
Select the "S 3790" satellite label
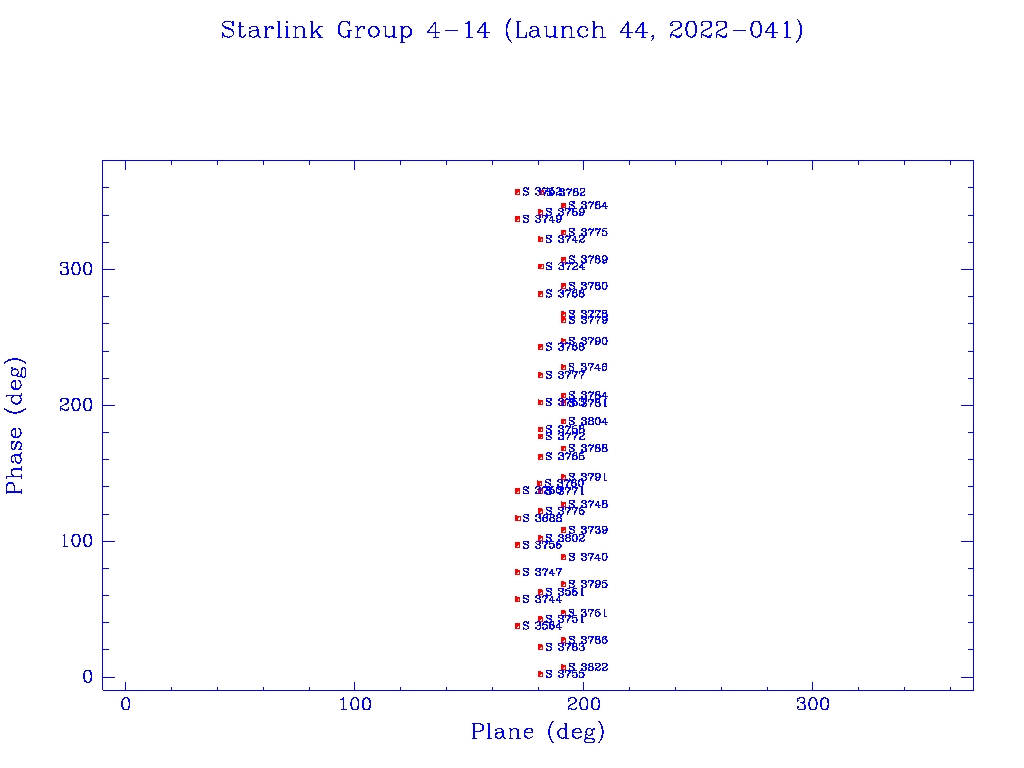588,342
